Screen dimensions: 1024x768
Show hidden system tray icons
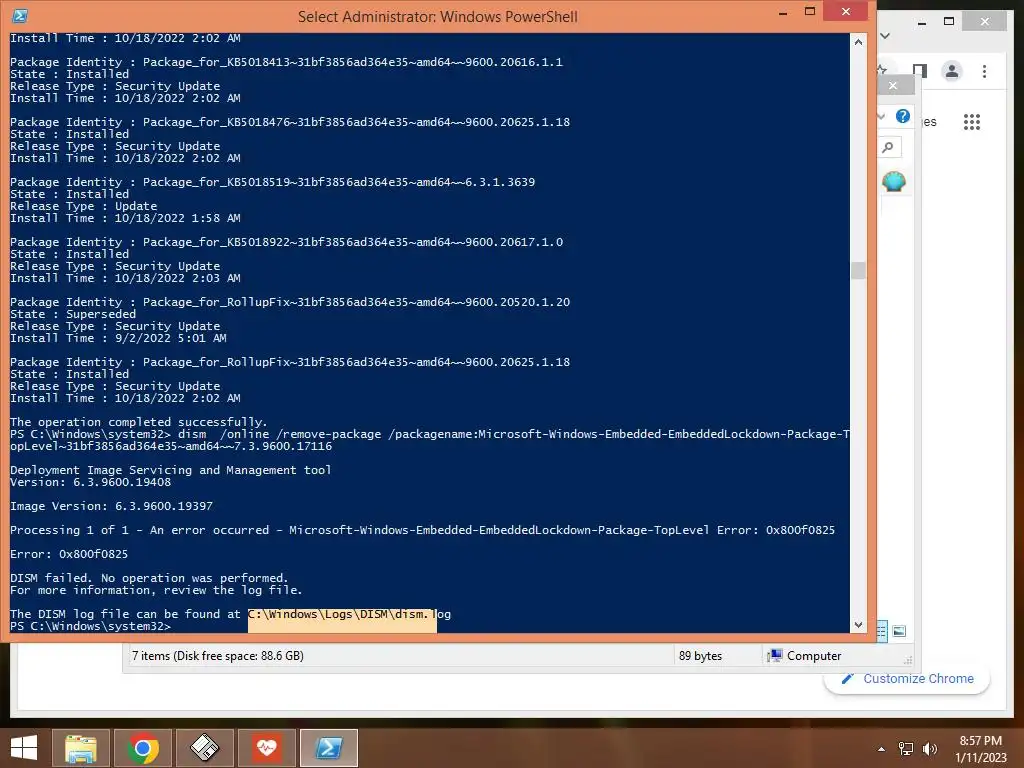tap(882, 749)
